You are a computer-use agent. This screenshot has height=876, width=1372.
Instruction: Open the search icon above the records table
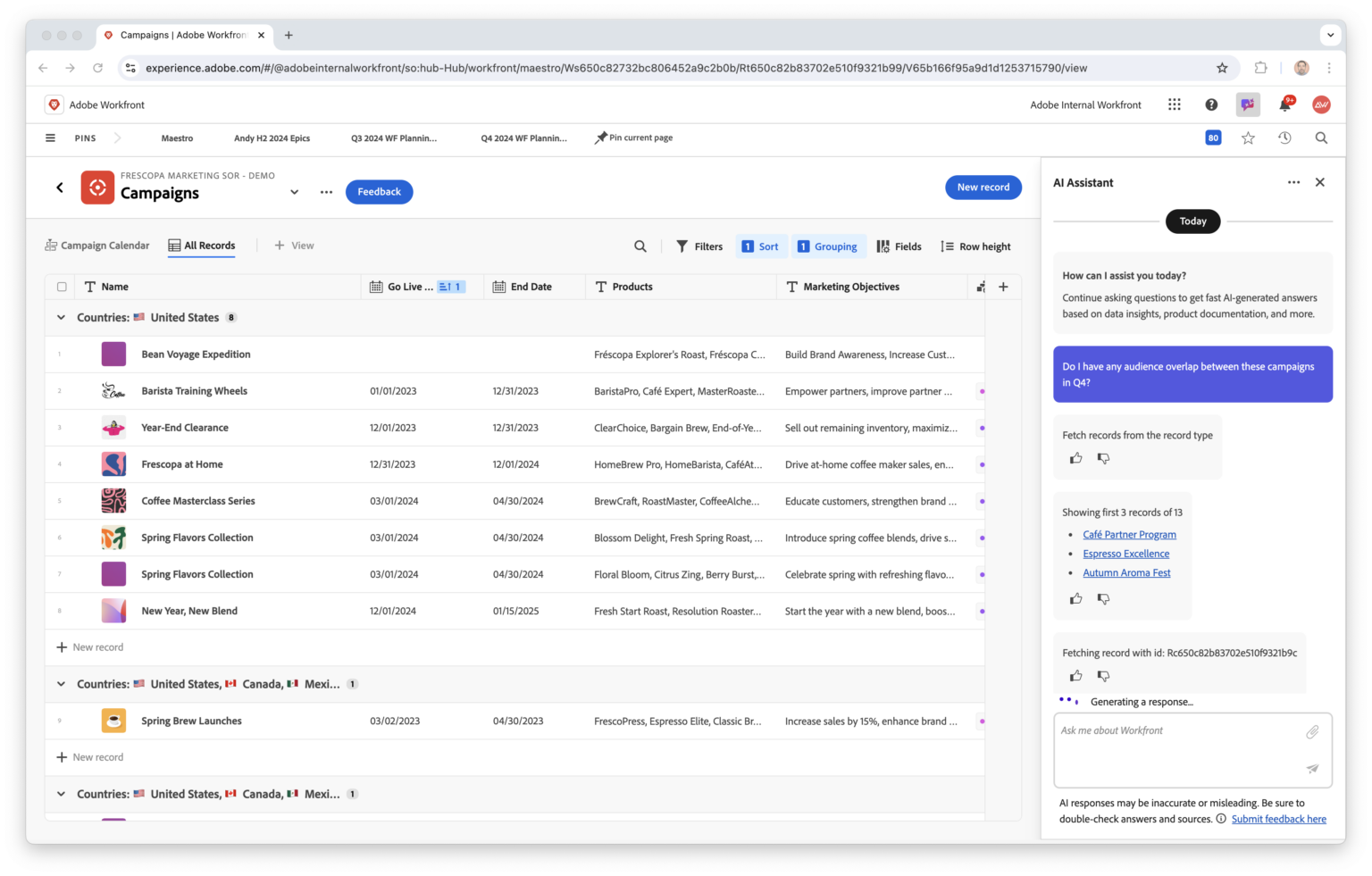[640, 246]
